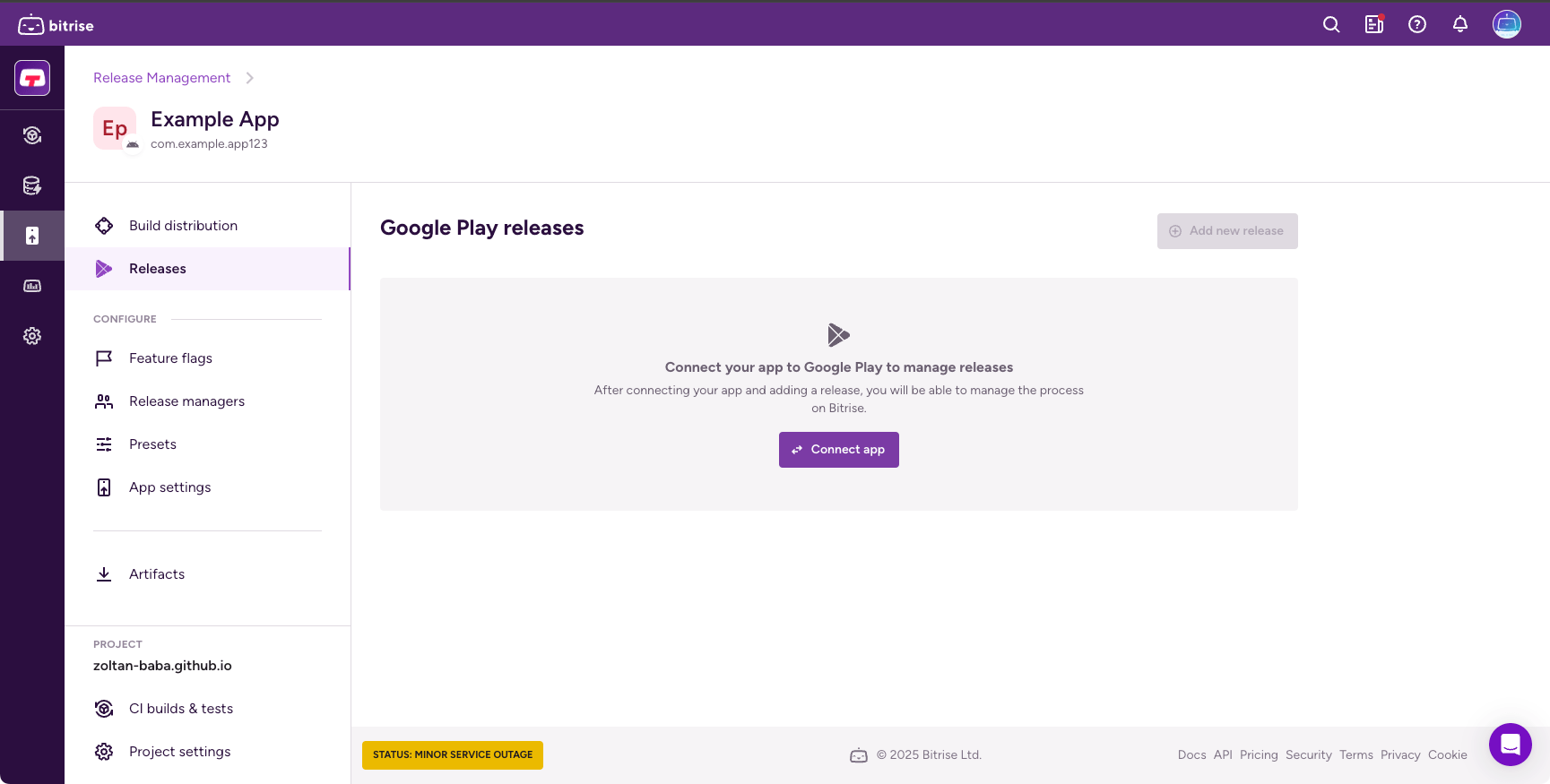Open Artifacts page
Image resolution: width=1550 pixels, height=784 pixels.
pos(207,574)
